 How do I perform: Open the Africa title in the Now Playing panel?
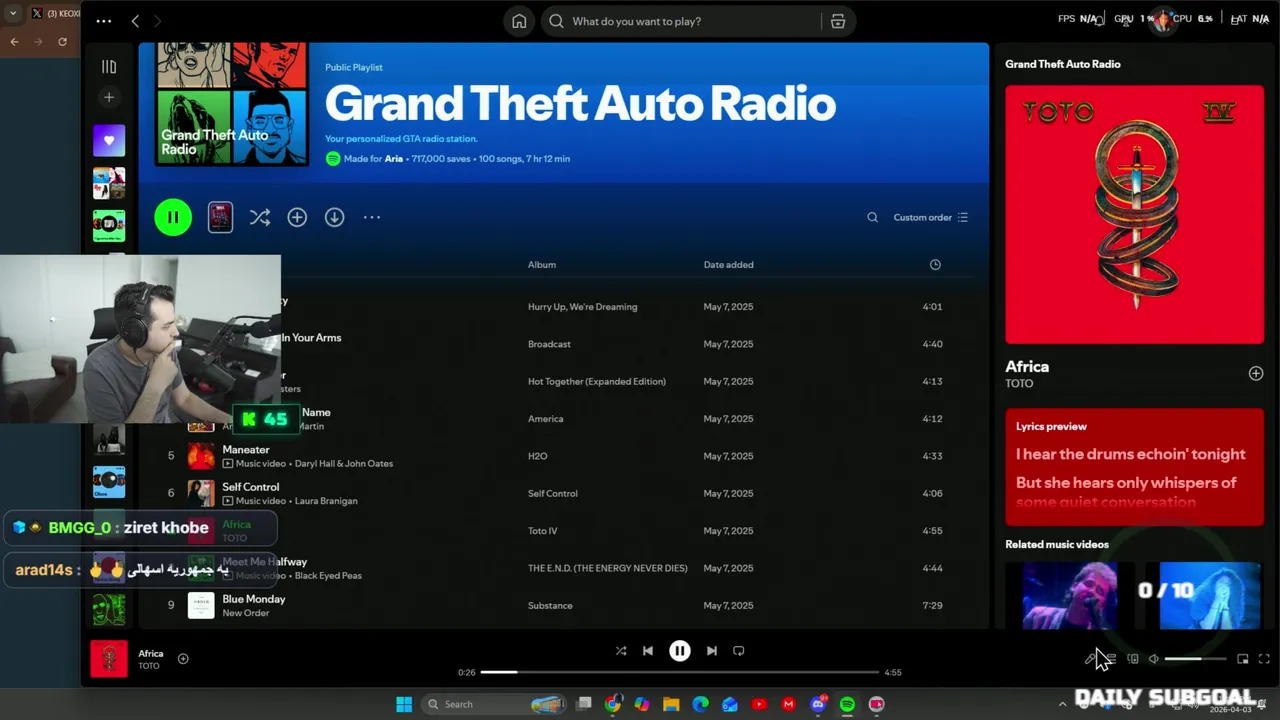[1027, 367]
